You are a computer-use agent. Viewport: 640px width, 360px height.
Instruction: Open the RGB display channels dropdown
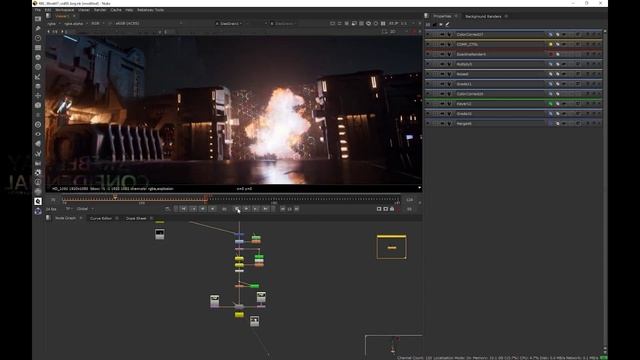(97, 24)
